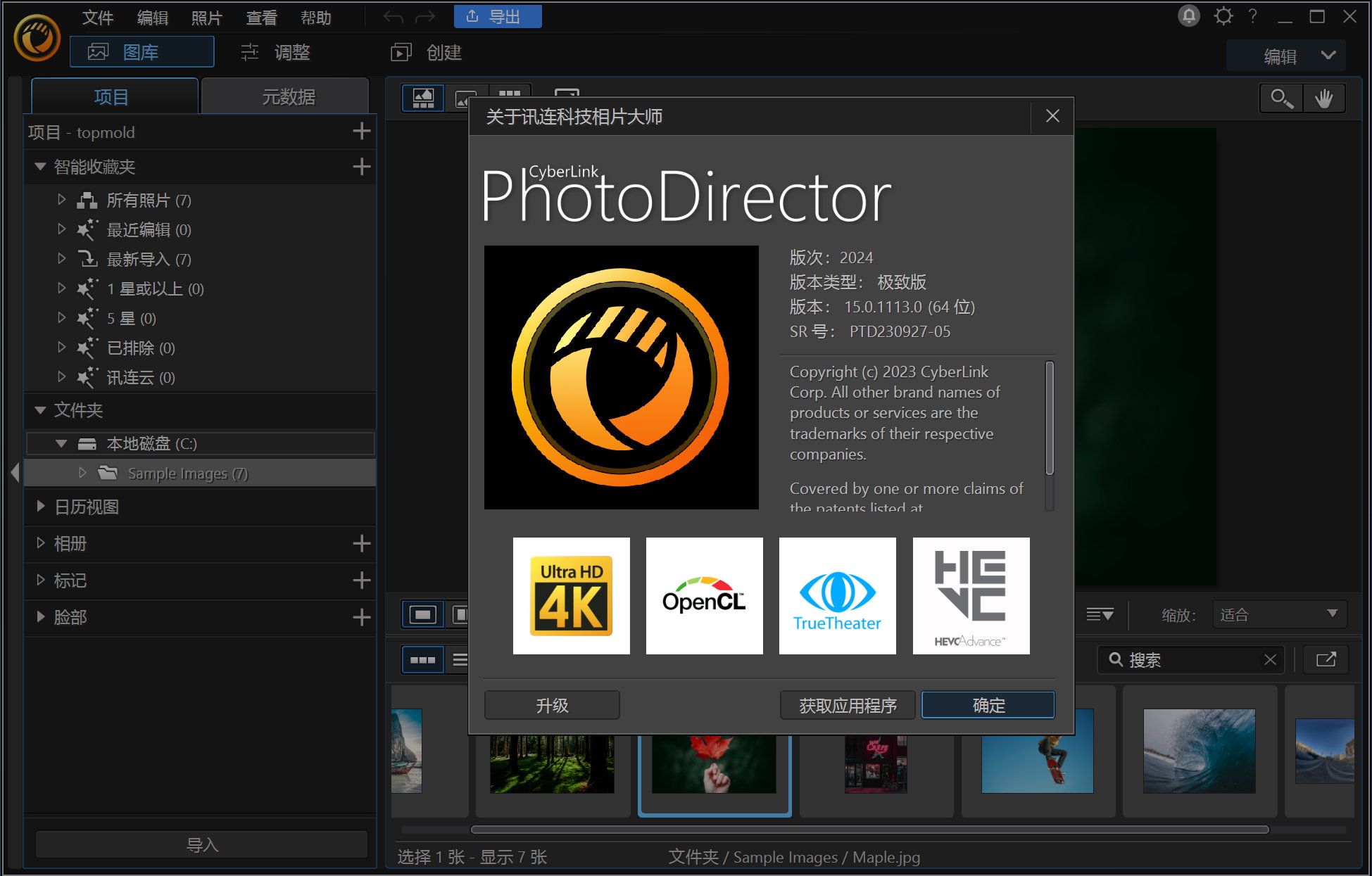Click the undock browser panel icon
1372x876 pixels.
[1326, 660]
